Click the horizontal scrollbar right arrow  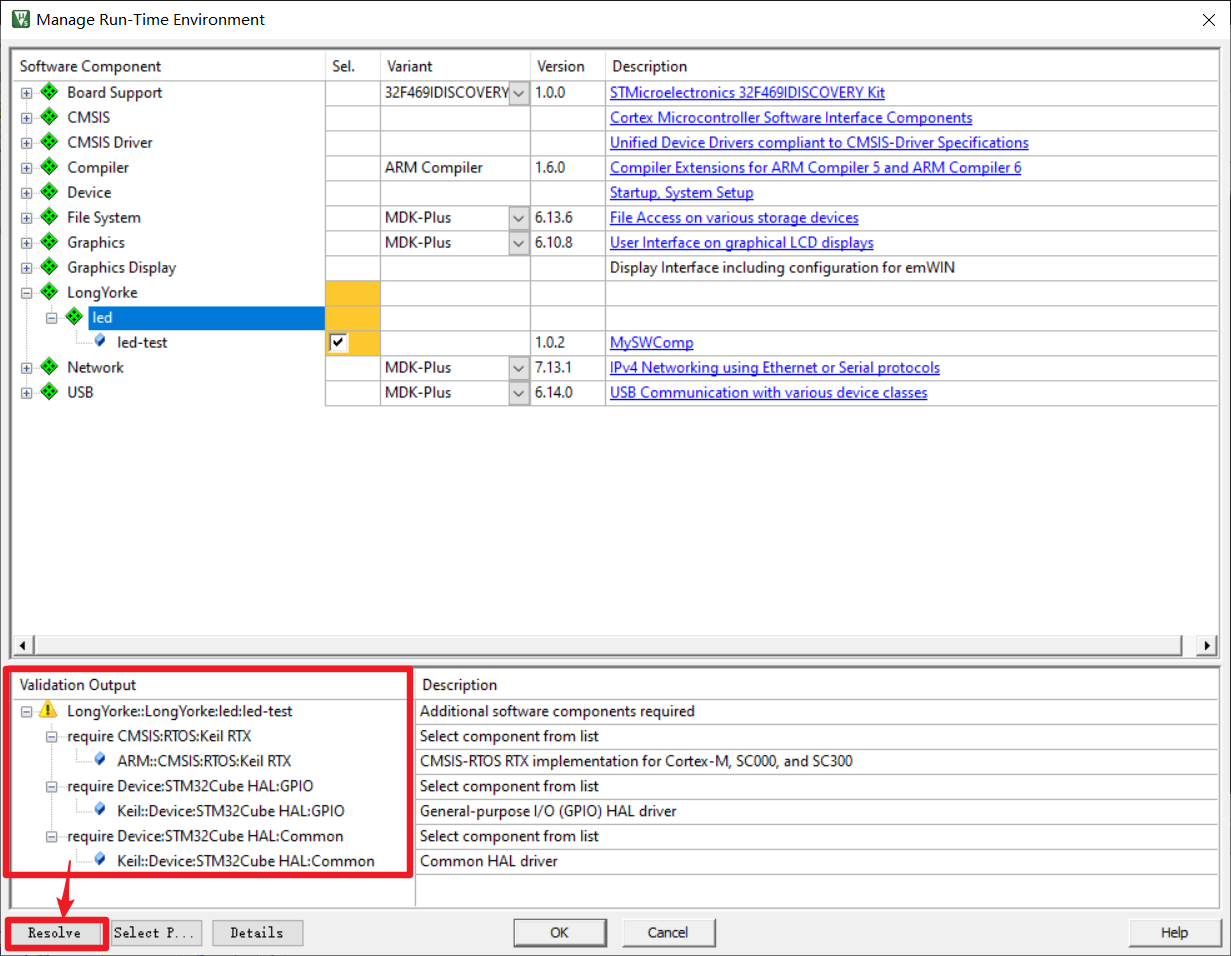1208,645
